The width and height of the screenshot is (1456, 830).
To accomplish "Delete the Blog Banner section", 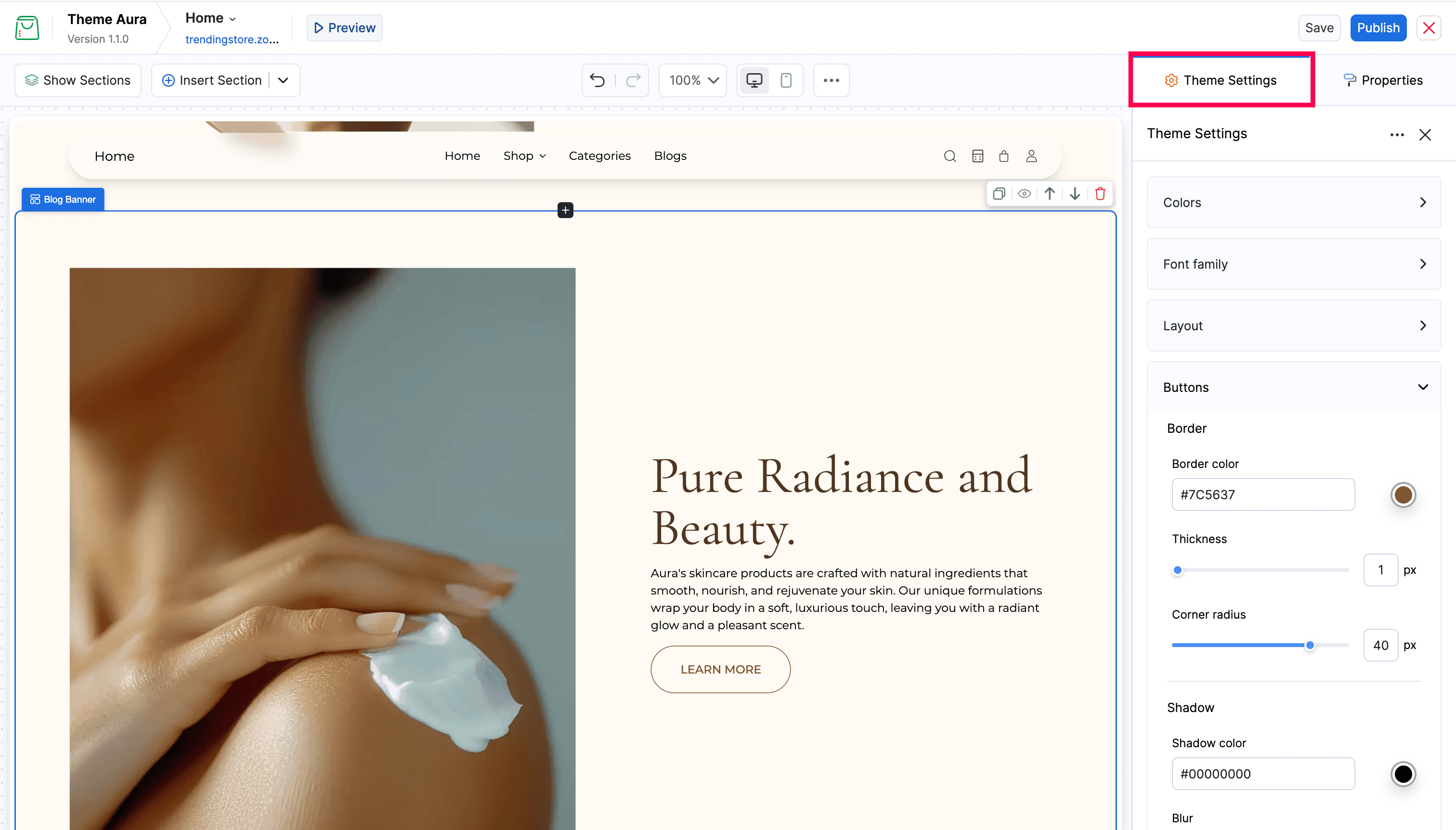I will (1100, 194).
